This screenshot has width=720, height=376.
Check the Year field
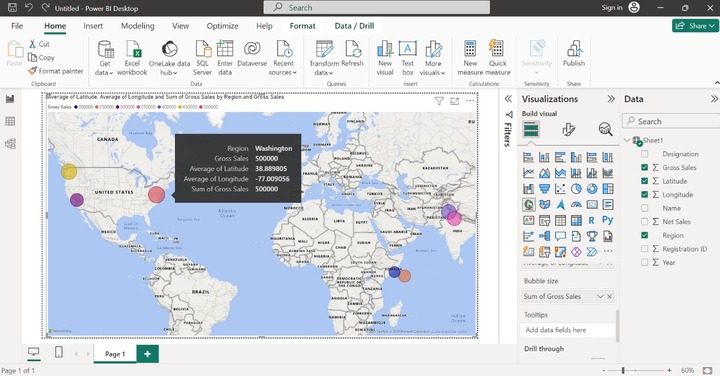(645, 262)
